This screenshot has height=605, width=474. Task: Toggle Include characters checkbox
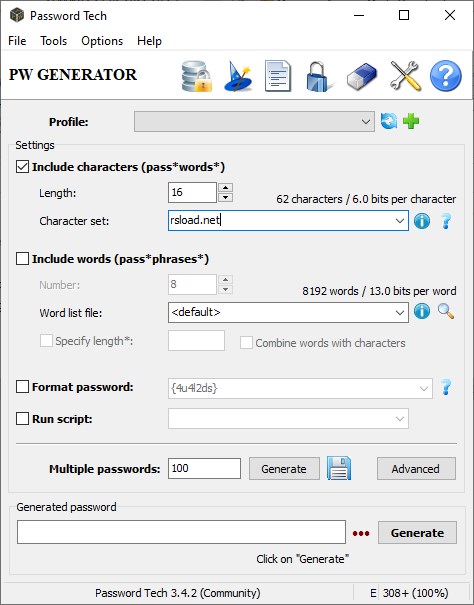(22, 167)
